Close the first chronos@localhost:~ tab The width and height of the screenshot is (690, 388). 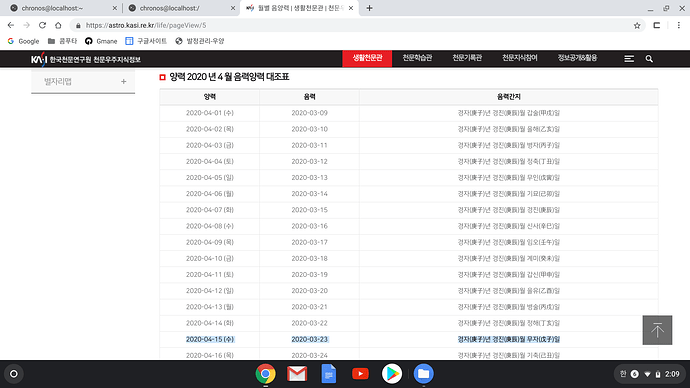(x=114, y=8)
